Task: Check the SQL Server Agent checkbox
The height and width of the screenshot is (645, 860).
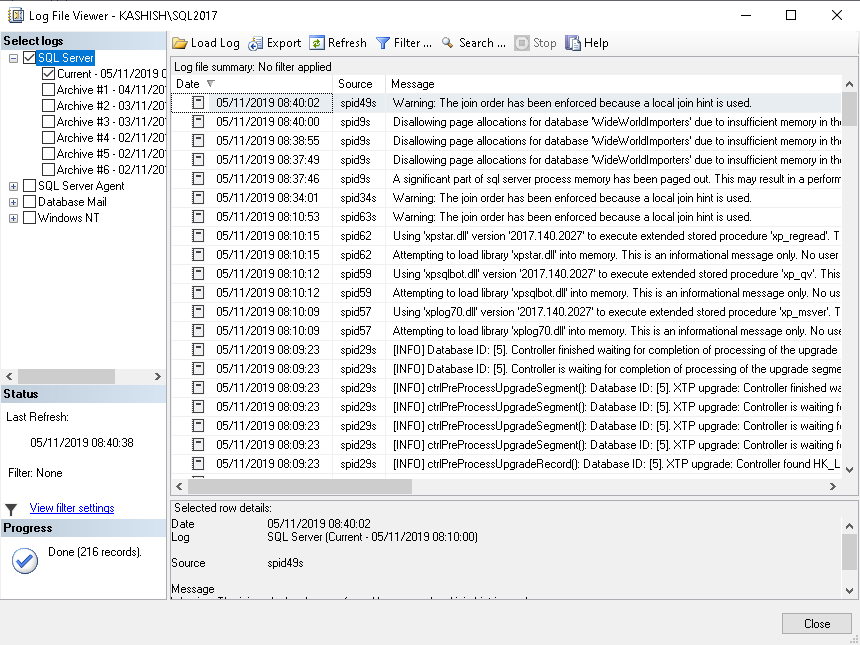Action: (30, 186)
